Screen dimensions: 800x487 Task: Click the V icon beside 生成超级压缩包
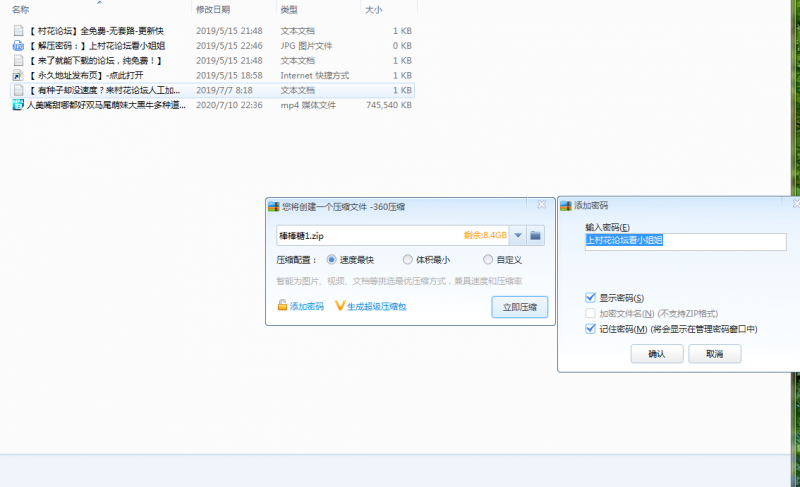pos(340,305)
